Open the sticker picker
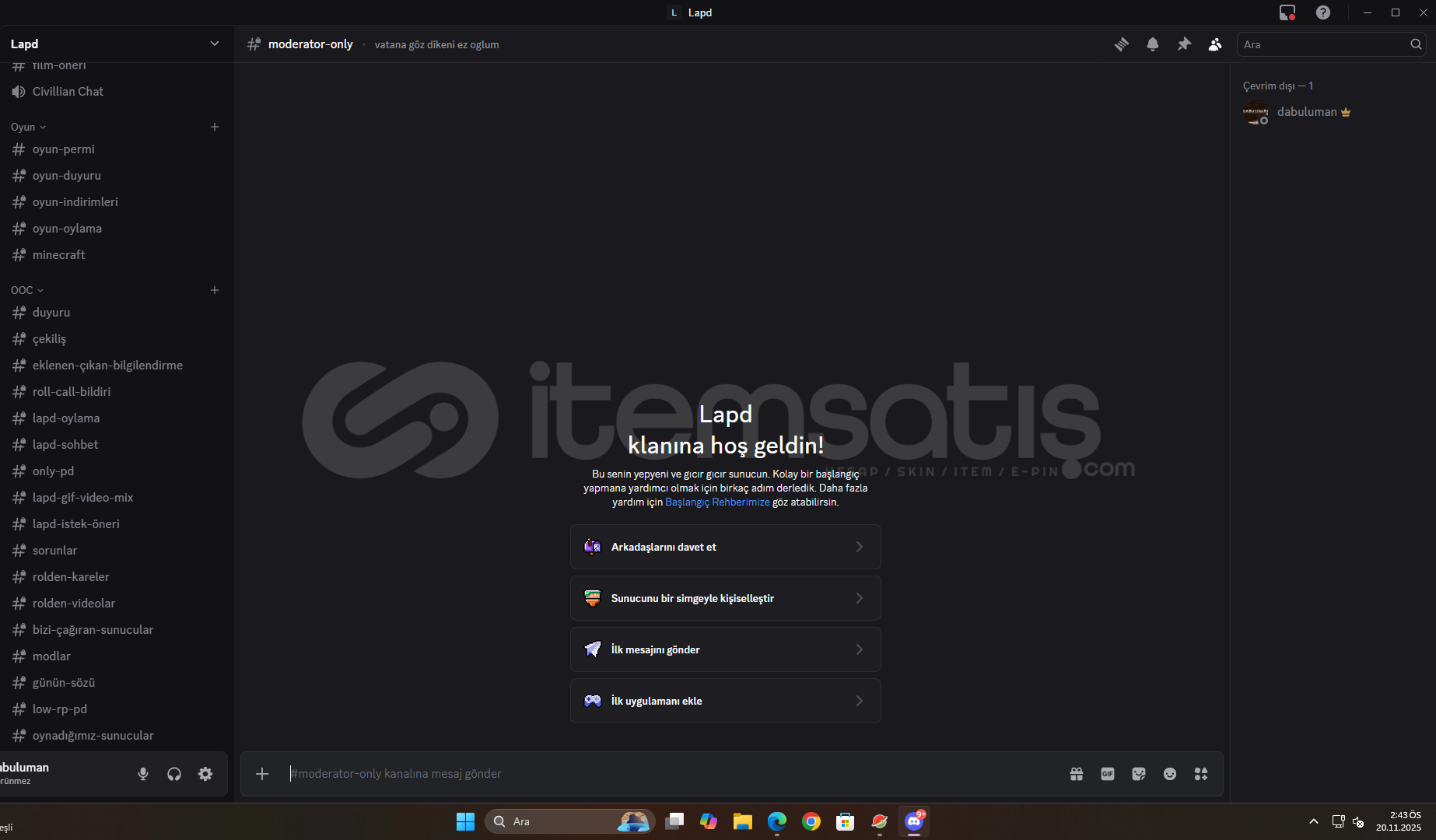This screenshot has width=1436, height=840. [x=1139, y=774]
